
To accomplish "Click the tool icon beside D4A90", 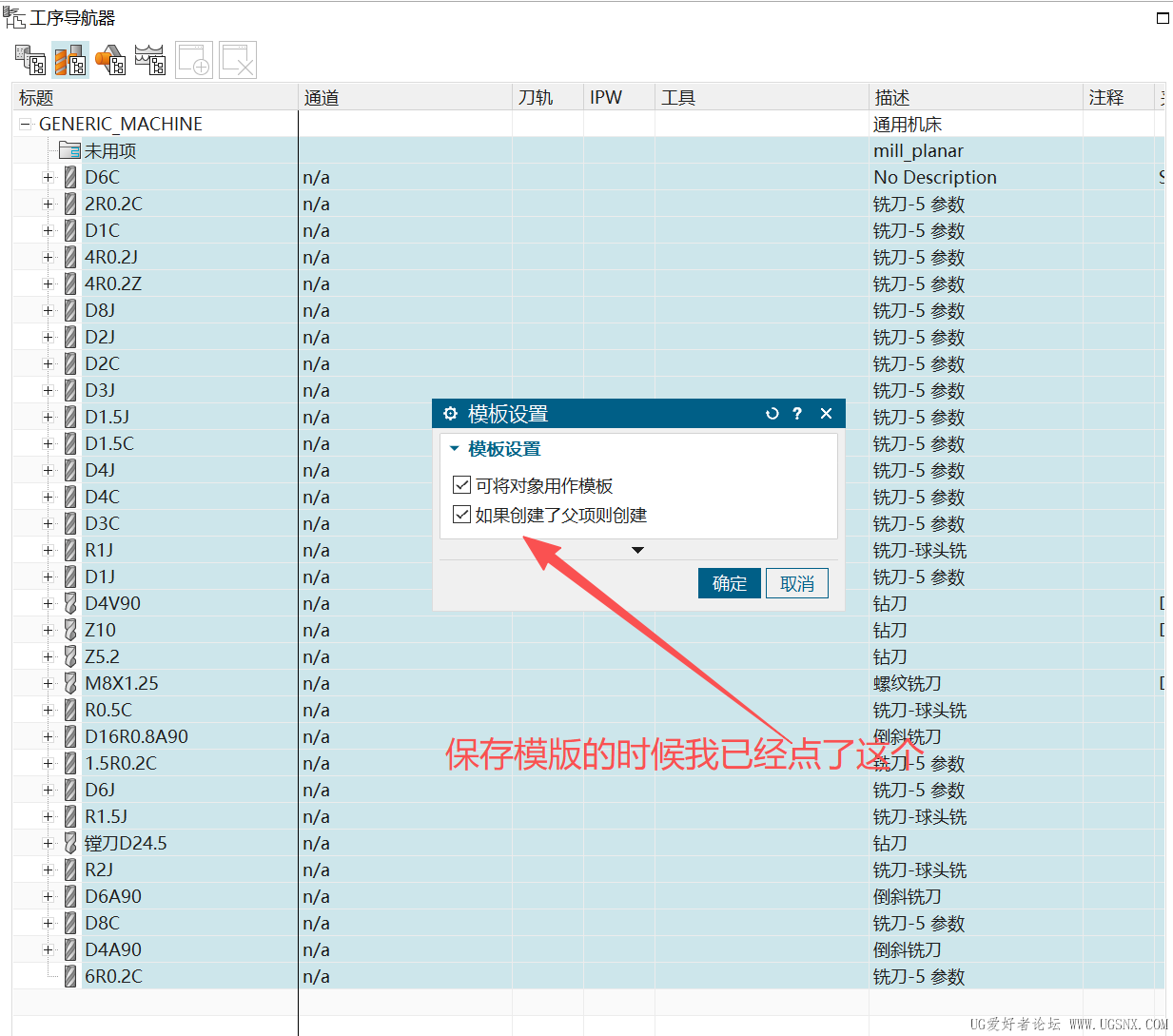I will [70, 949].
